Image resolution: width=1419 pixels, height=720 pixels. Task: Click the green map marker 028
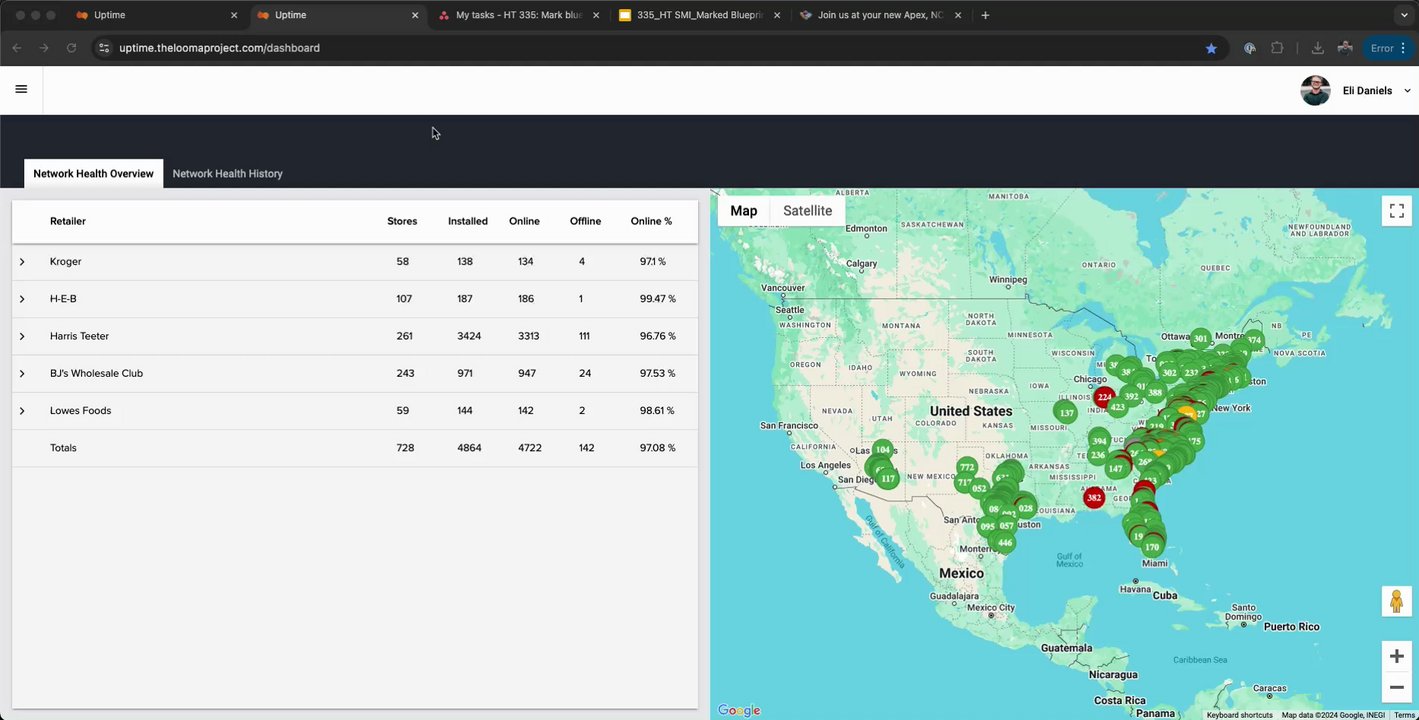pyautogui.click(x=1025, y=508)
